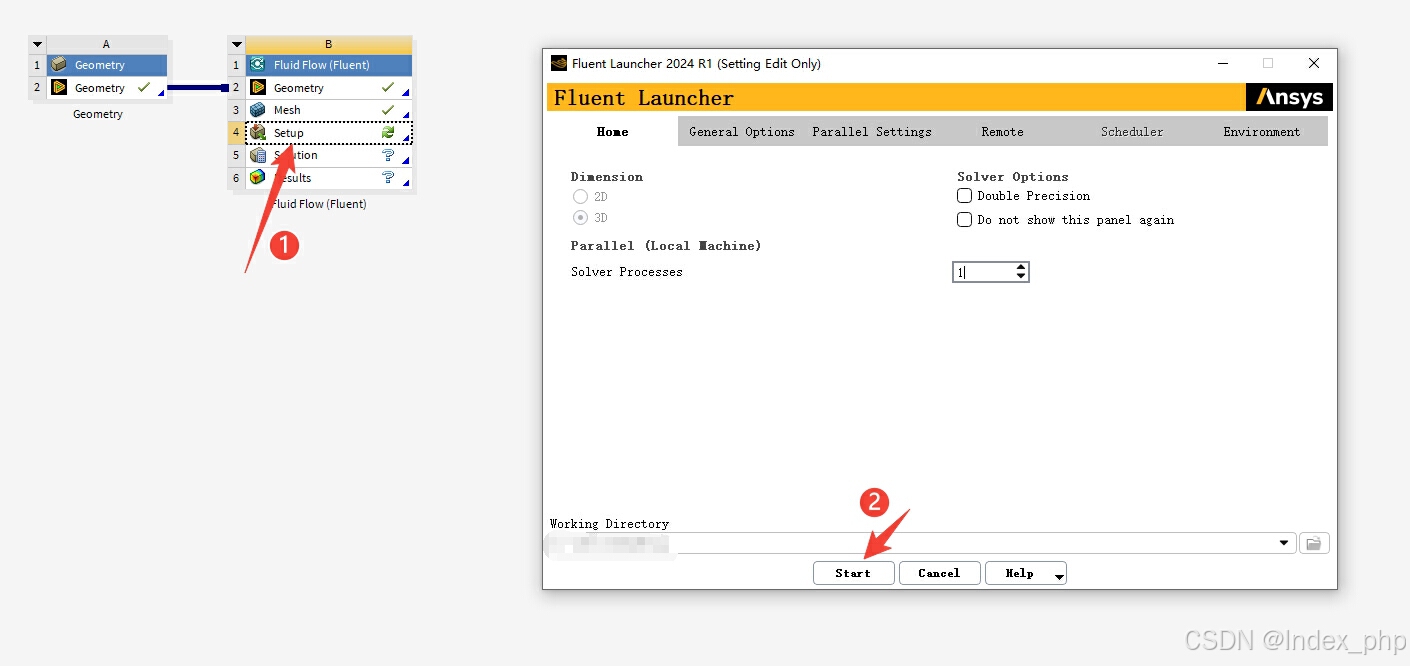Click the Setup cell icon
This screenshot has height=666, width=1410.
pyautogui.click(x=257, y=132)
